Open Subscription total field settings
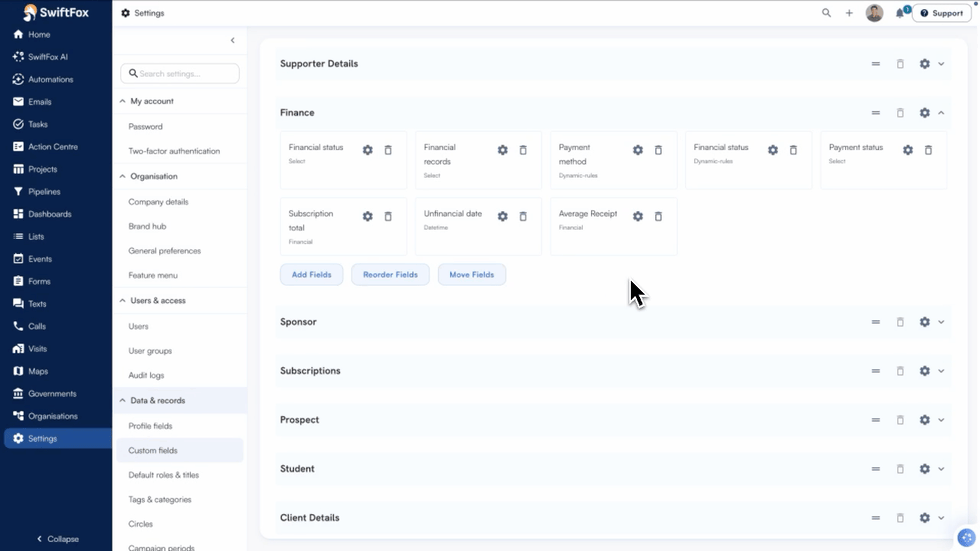Image resolution: width=980 pixels, height=551 pixels. pyautogui.click(x=368, y=216)
